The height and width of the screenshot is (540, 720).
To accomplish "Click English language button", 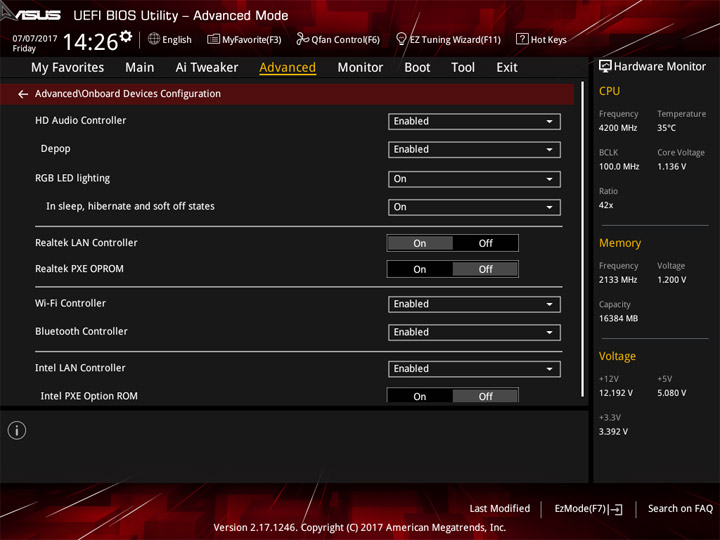I will [177, 39].
